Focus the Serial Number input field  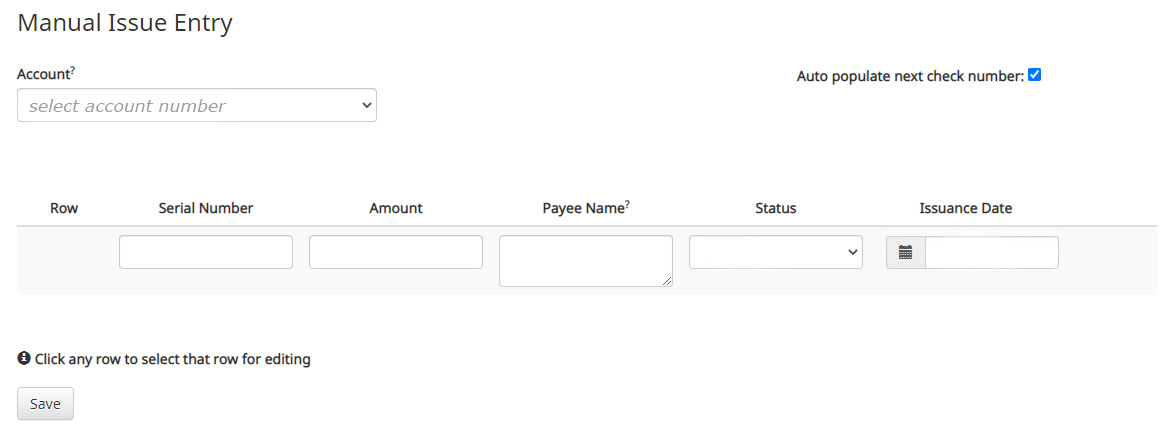(x=206, y=252)
